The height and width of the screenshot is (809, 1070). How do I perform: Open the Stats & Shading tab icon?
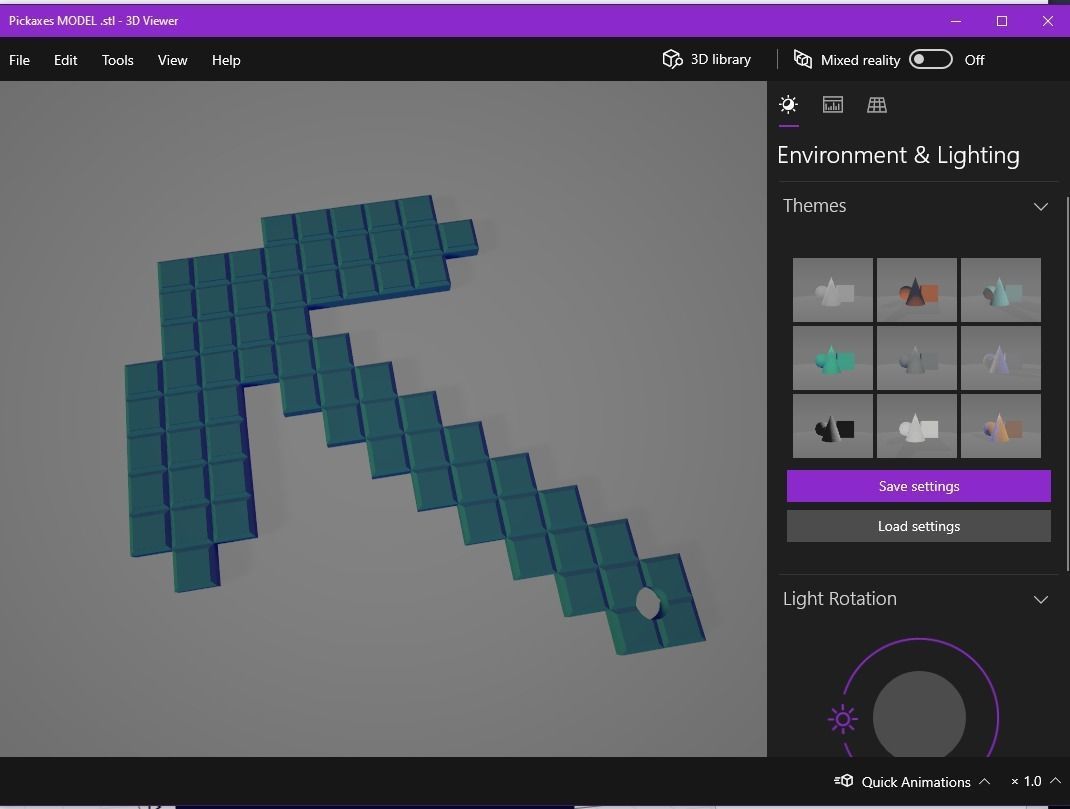coord(833,105)
